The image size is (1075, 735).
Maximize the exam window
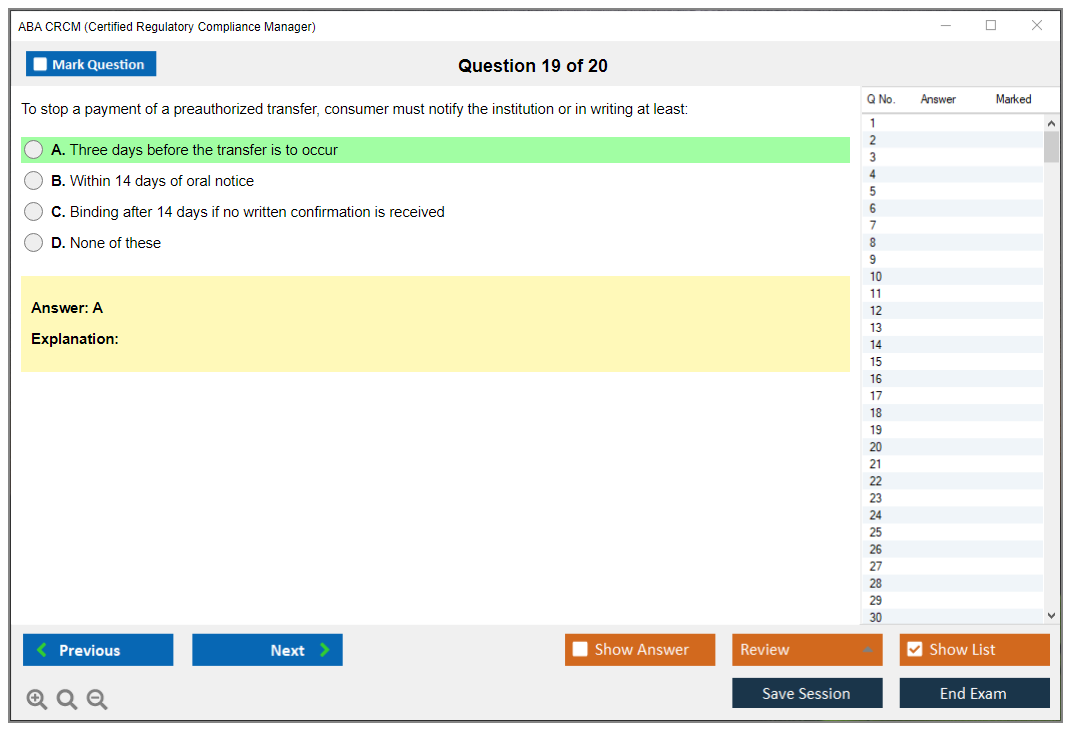click(x=991, y=26)
